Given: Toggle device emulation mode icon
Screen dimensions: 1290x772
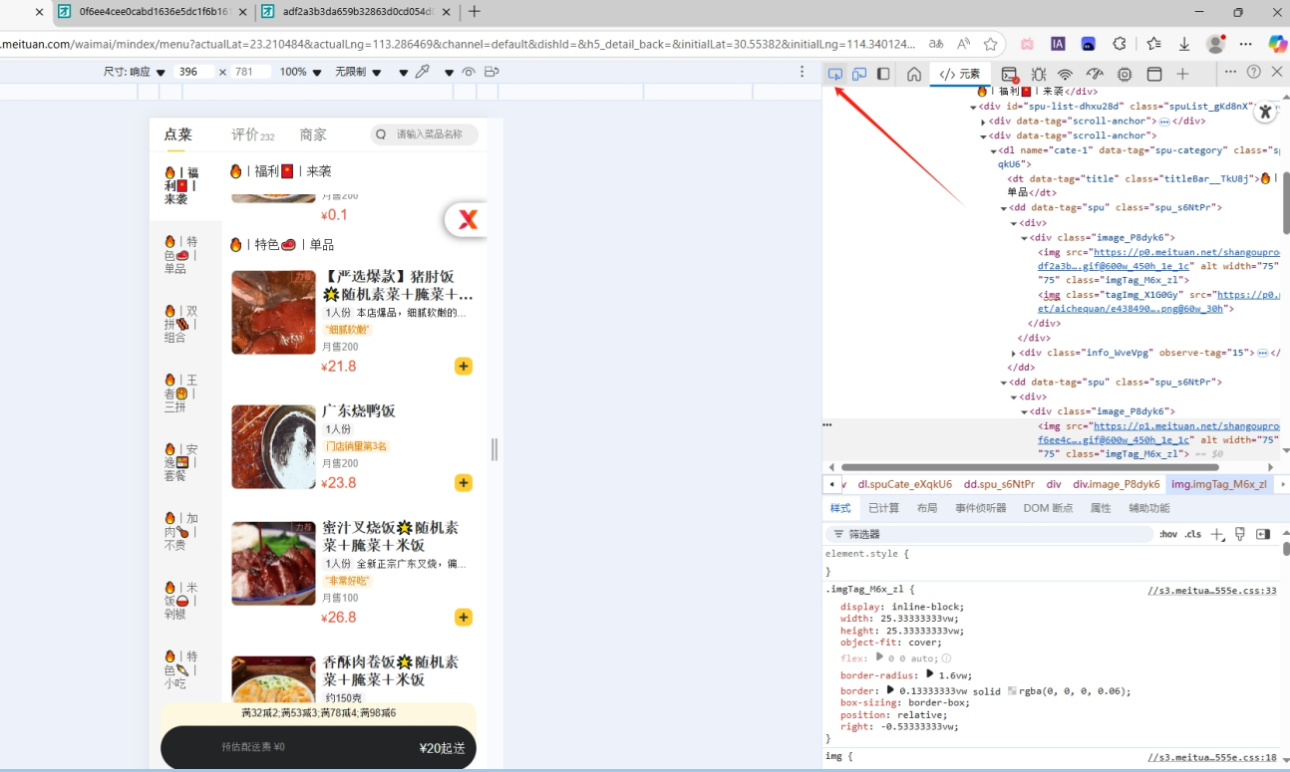Looking at the screenshot, I should pyautogui.click(x=859, y=74).
